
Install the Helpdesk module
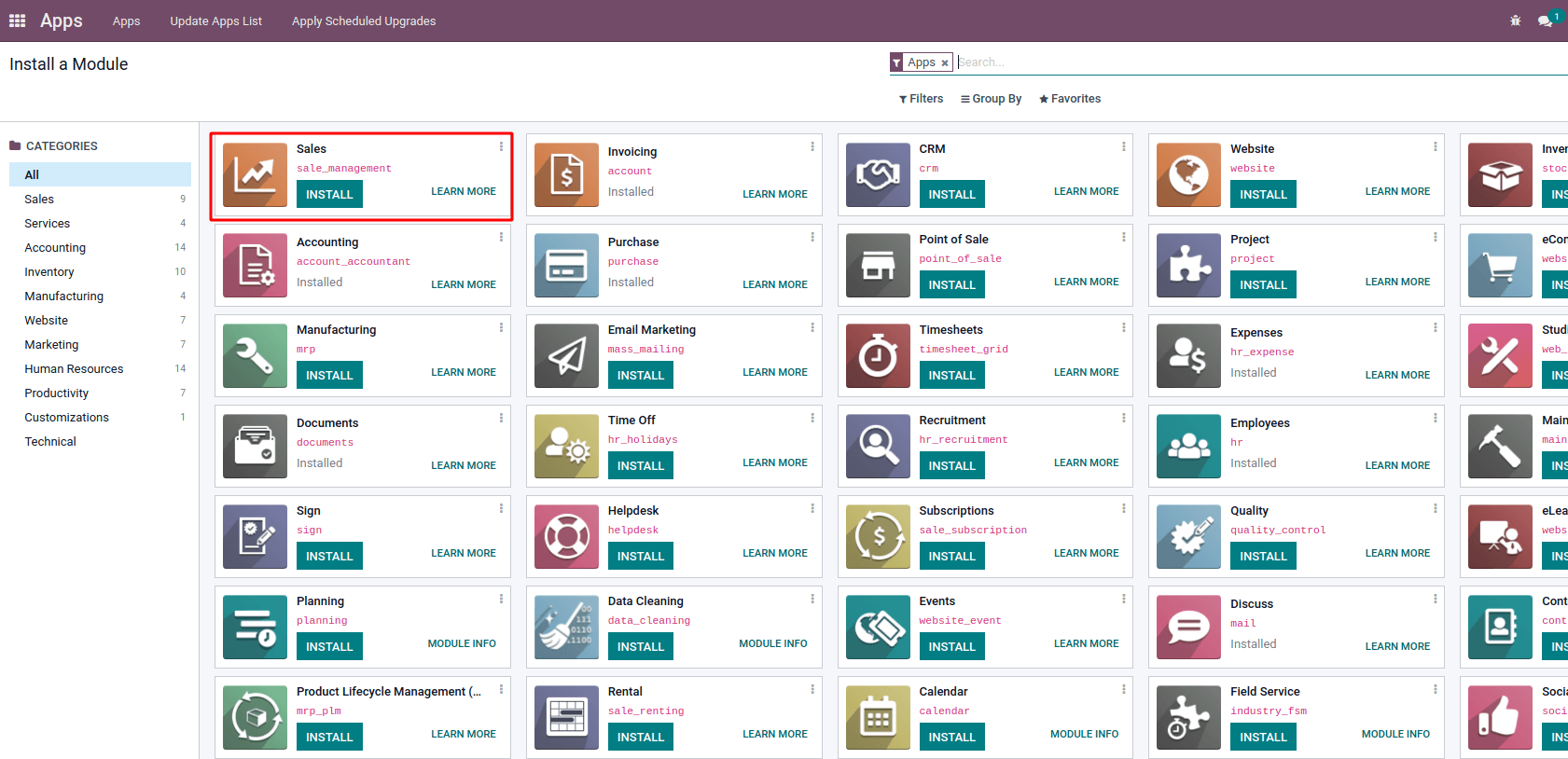coord(641,556)
